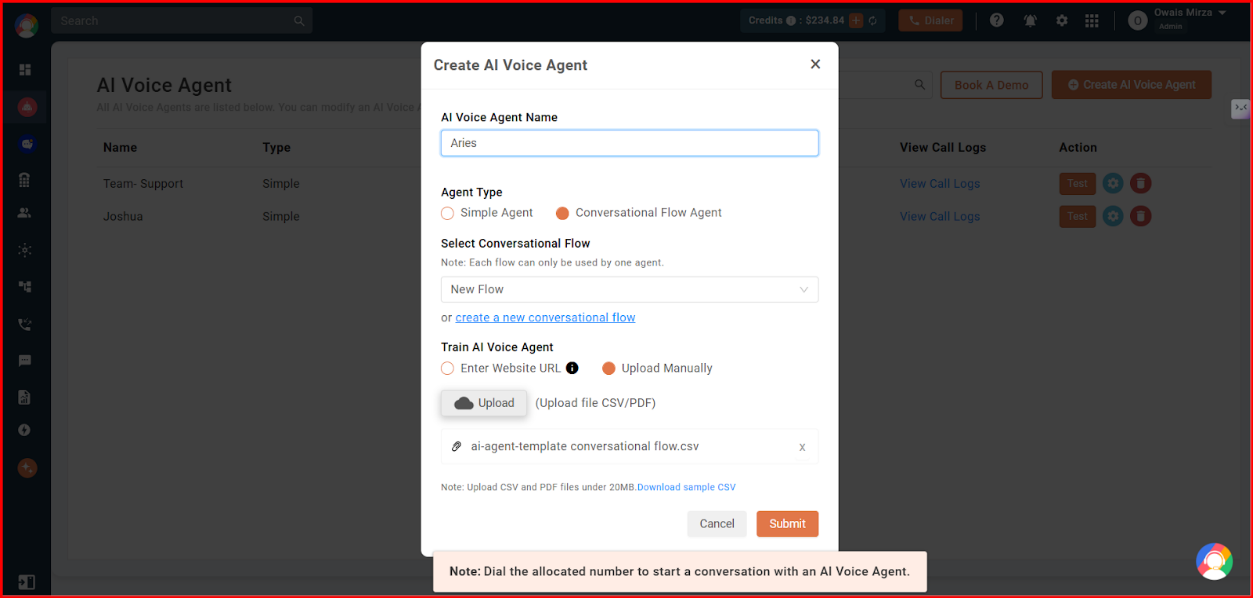Viewport: 1253px width, 598px height.
Task: Add credits with the plus icon
Action: 856,20
